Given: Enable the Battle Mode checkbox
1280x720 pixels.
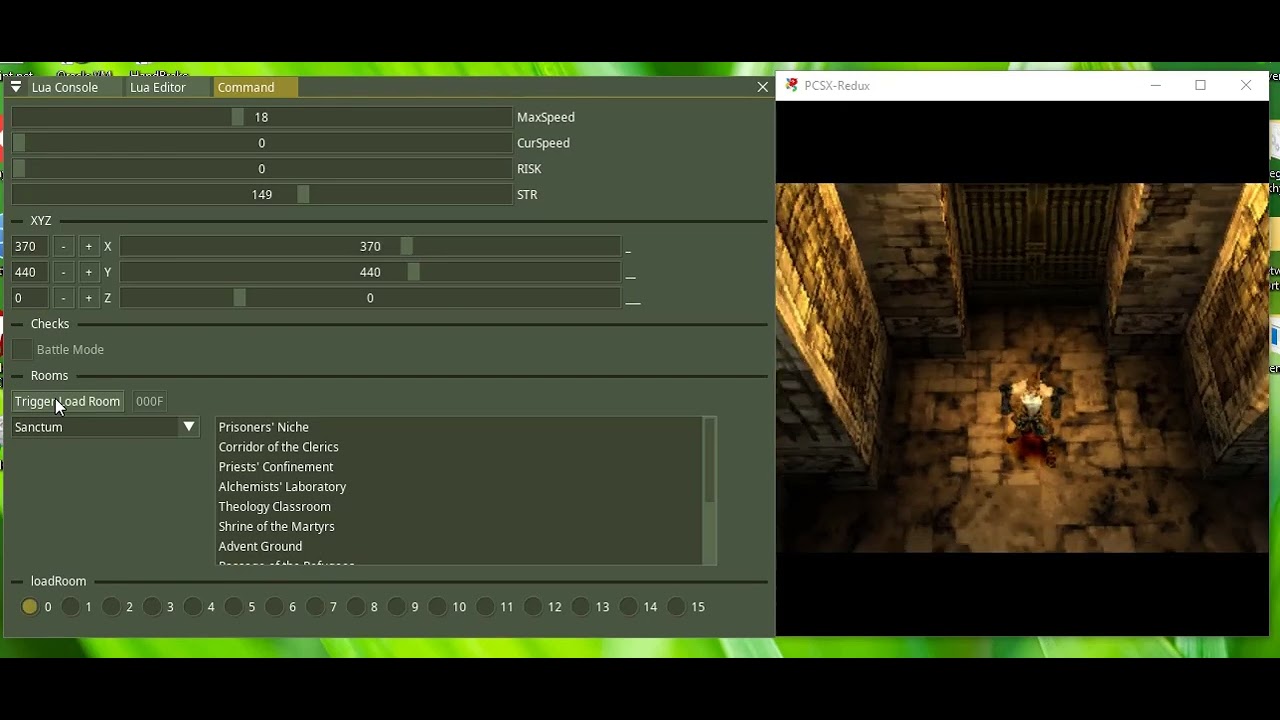Looking at the screenshot, I should tap(22, 350).
